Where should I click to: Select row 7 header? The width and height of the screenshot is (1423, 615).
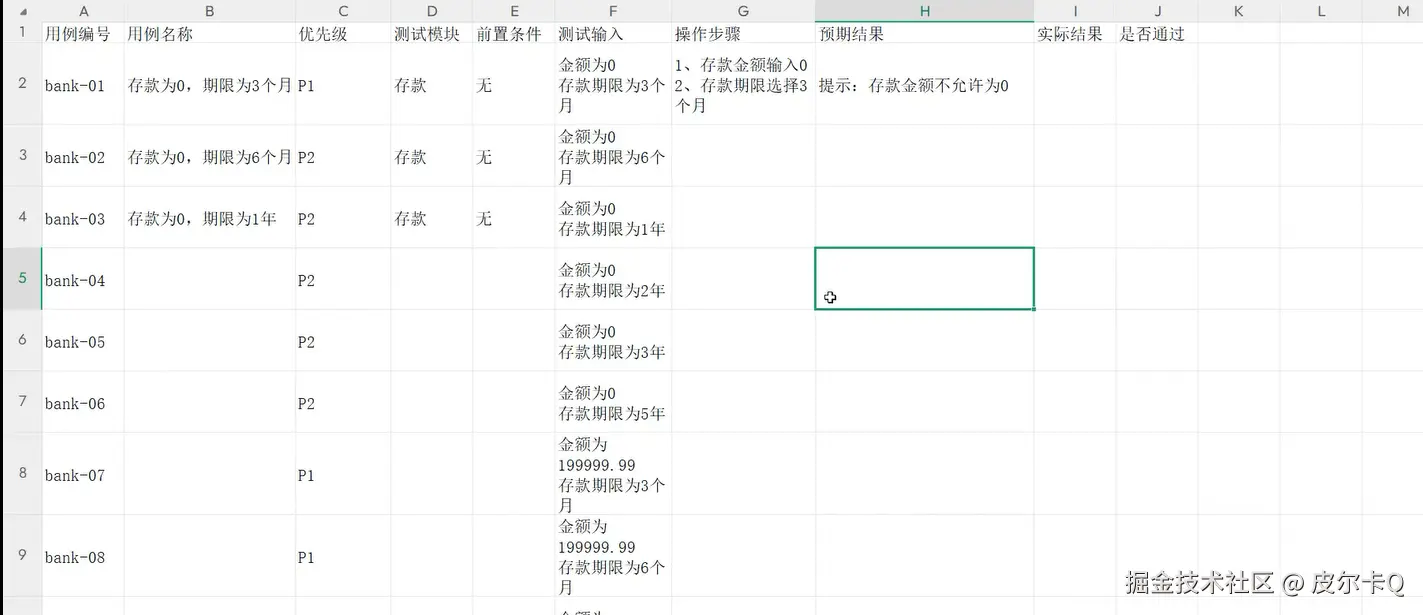22,402
